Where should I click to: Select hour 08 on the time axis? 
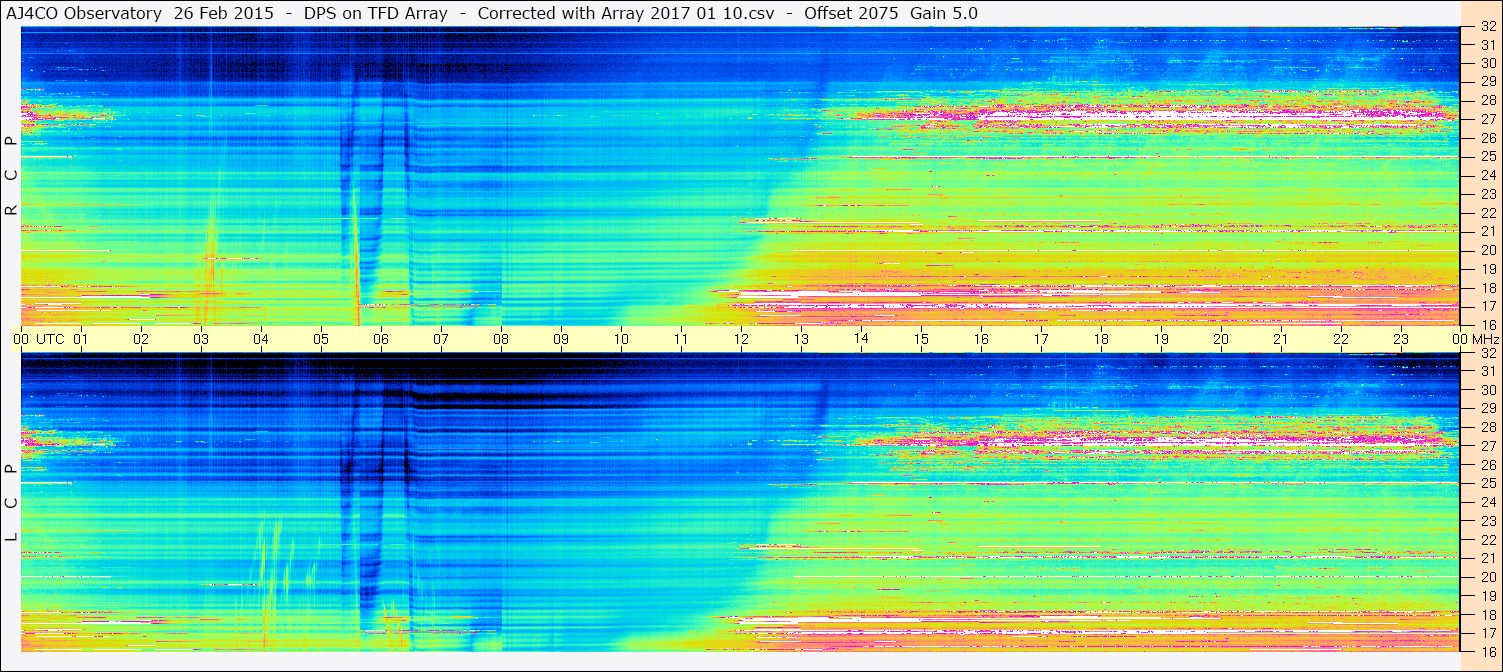501,339
